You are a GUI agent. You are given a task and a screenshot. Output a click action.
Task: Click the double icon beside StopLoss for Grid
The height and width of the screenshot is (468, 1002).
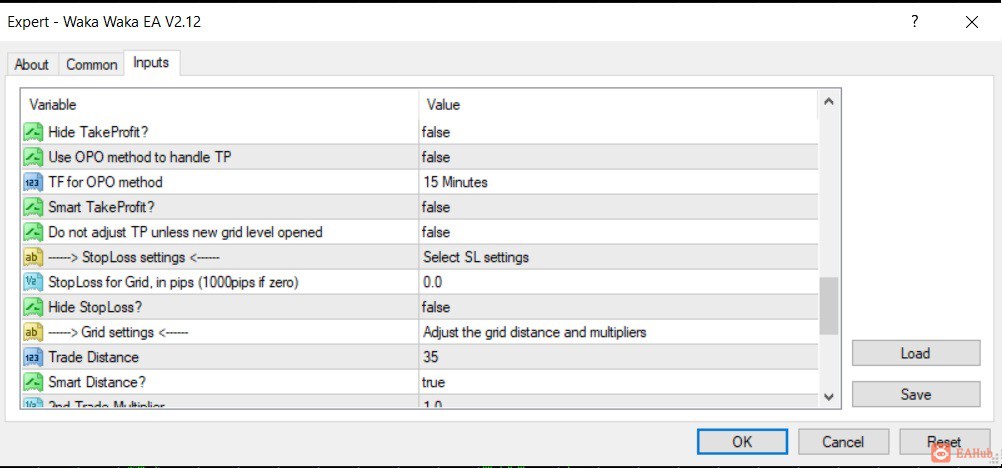(x=33, y=282)
